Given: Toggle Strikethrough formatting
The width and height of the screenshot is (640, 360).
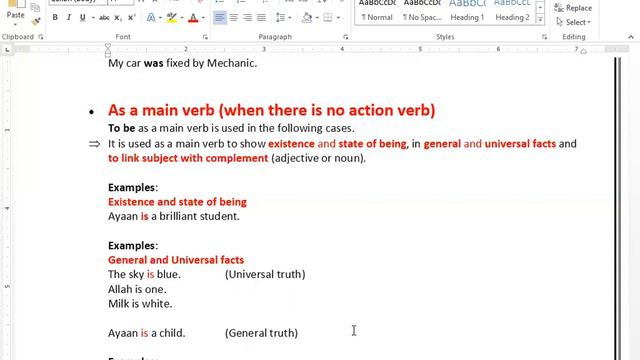Looking at the screenshot, I should (x=104, y=18).
